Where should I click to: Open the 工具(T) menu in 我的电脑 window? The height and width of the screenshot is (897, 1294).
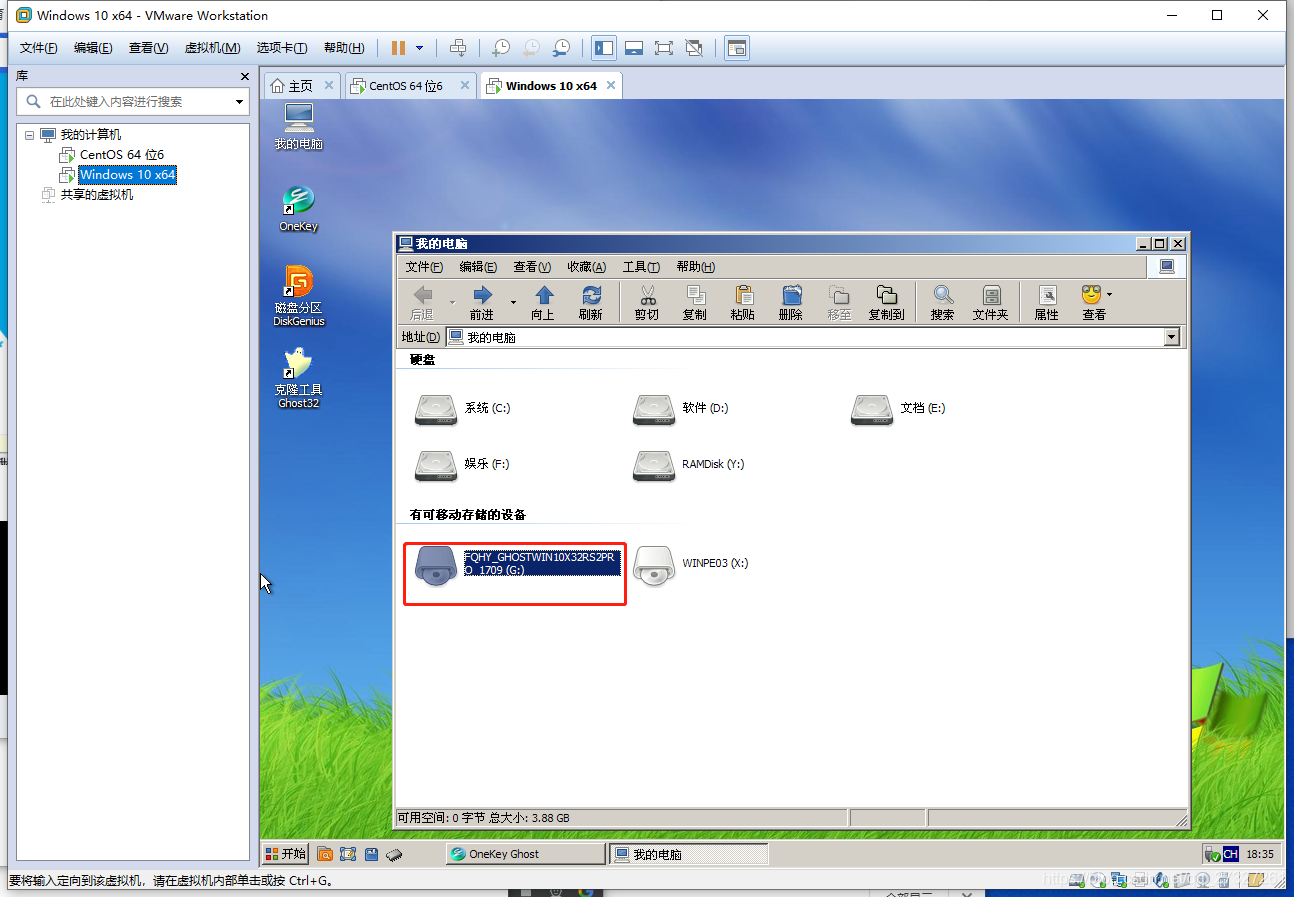tap(641, 267)
